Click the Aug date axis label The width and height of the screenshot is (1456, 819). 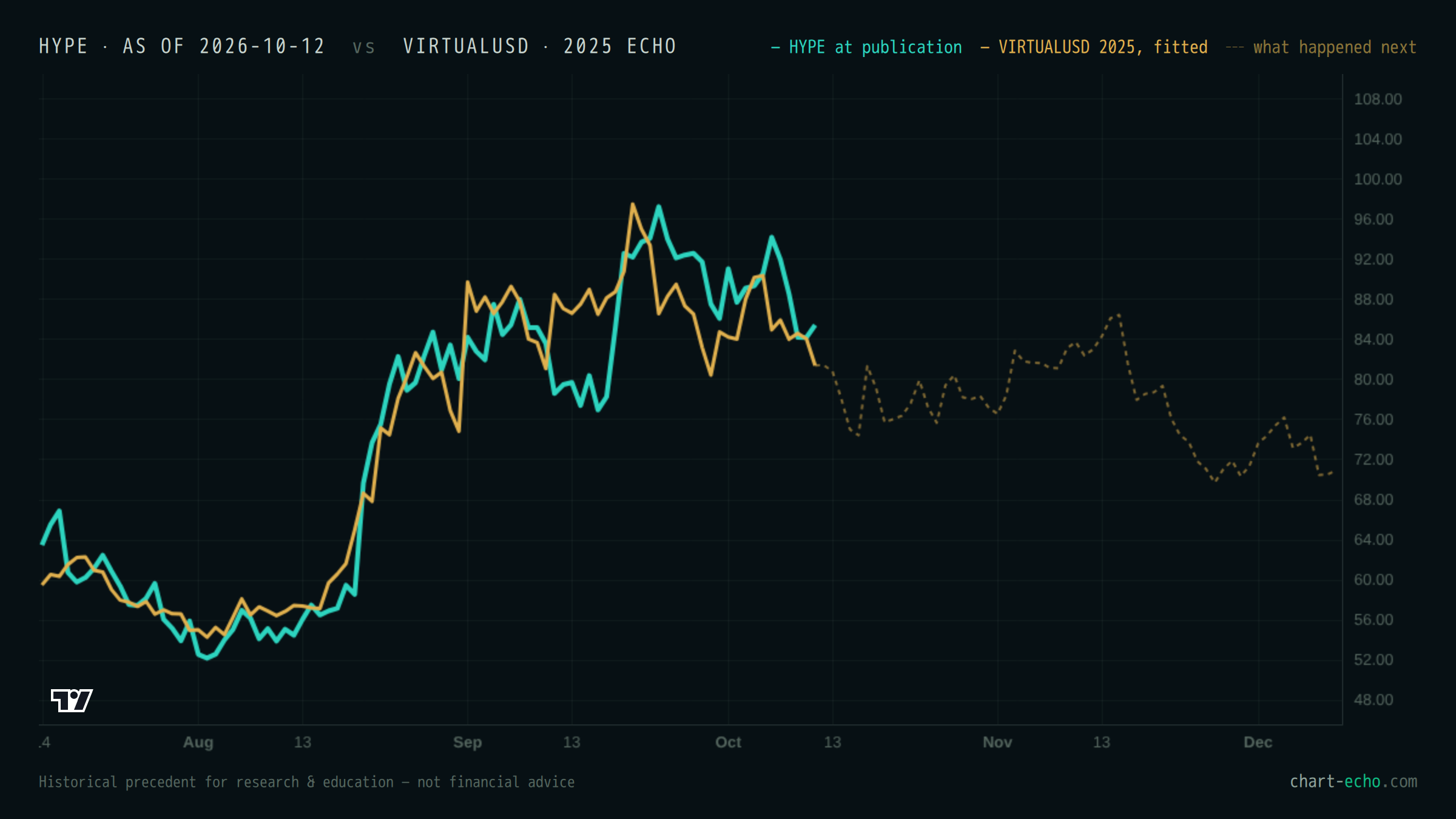pyautogui.click(x=198, y=743)
